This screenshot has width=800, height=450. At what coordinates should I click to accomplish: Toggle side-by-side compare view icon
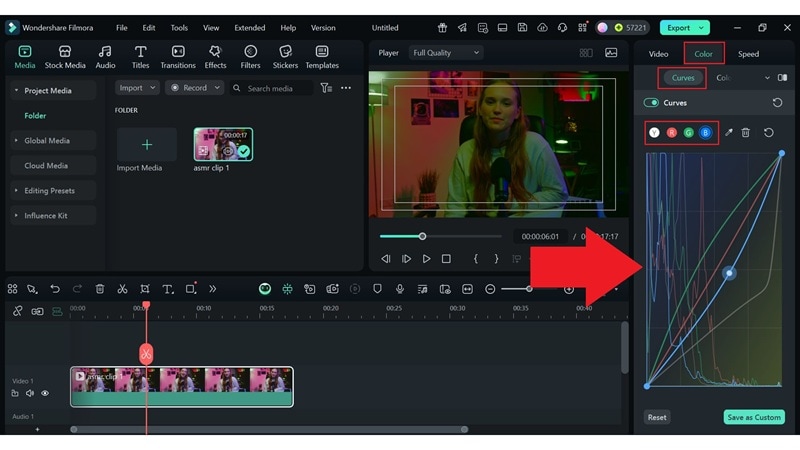(782, 78)
